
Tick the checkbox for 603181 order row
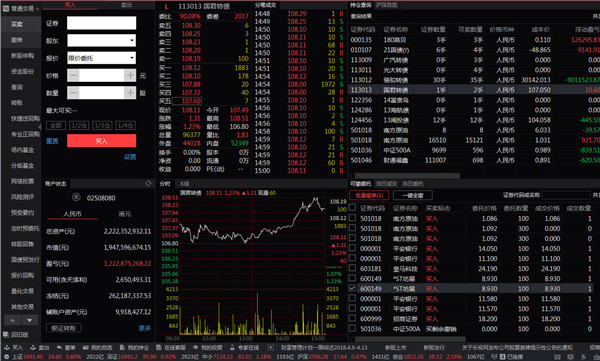coord(352,268)
